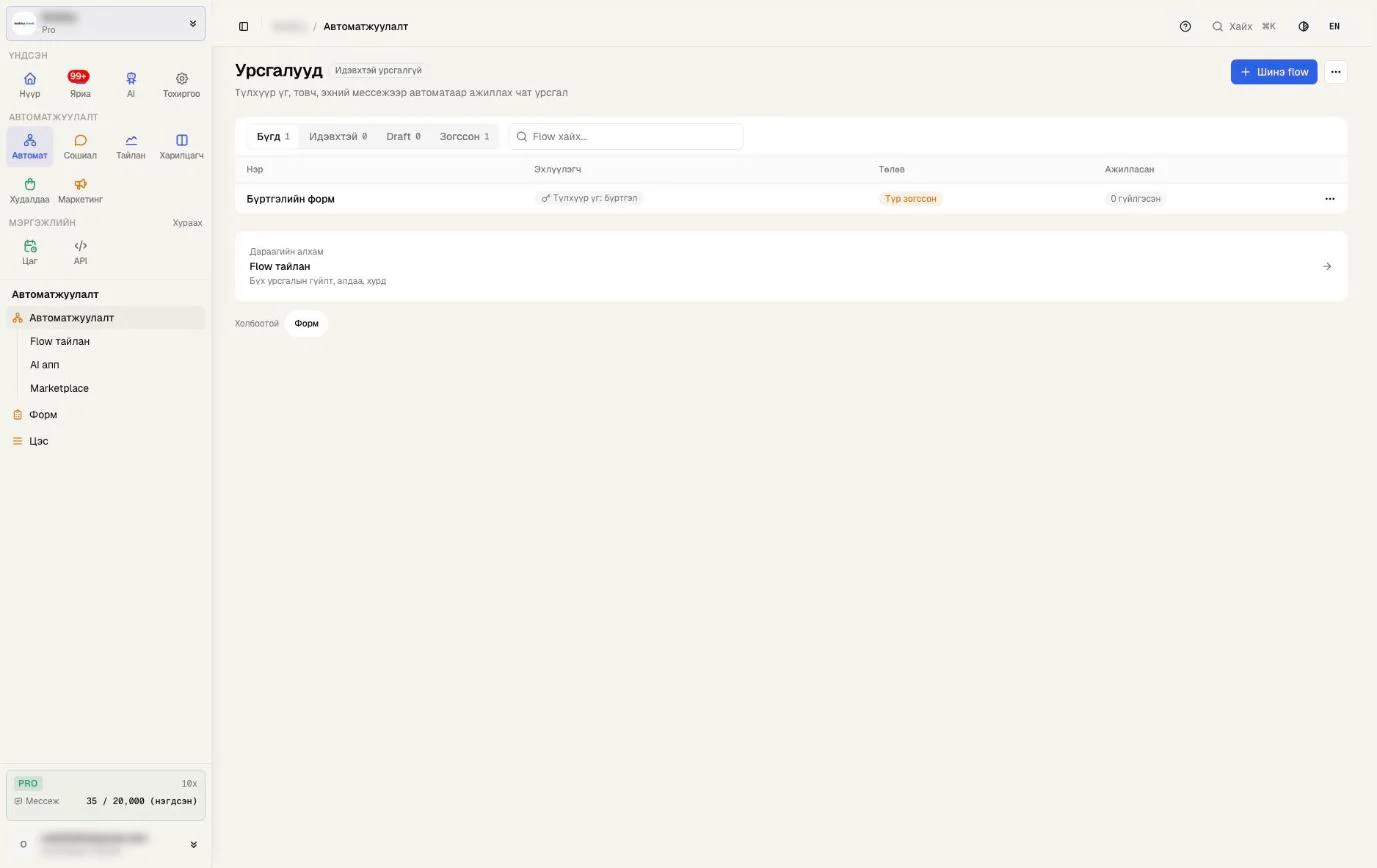
Task: Open the Тайлан reports icon
Action: click(131, 146)
